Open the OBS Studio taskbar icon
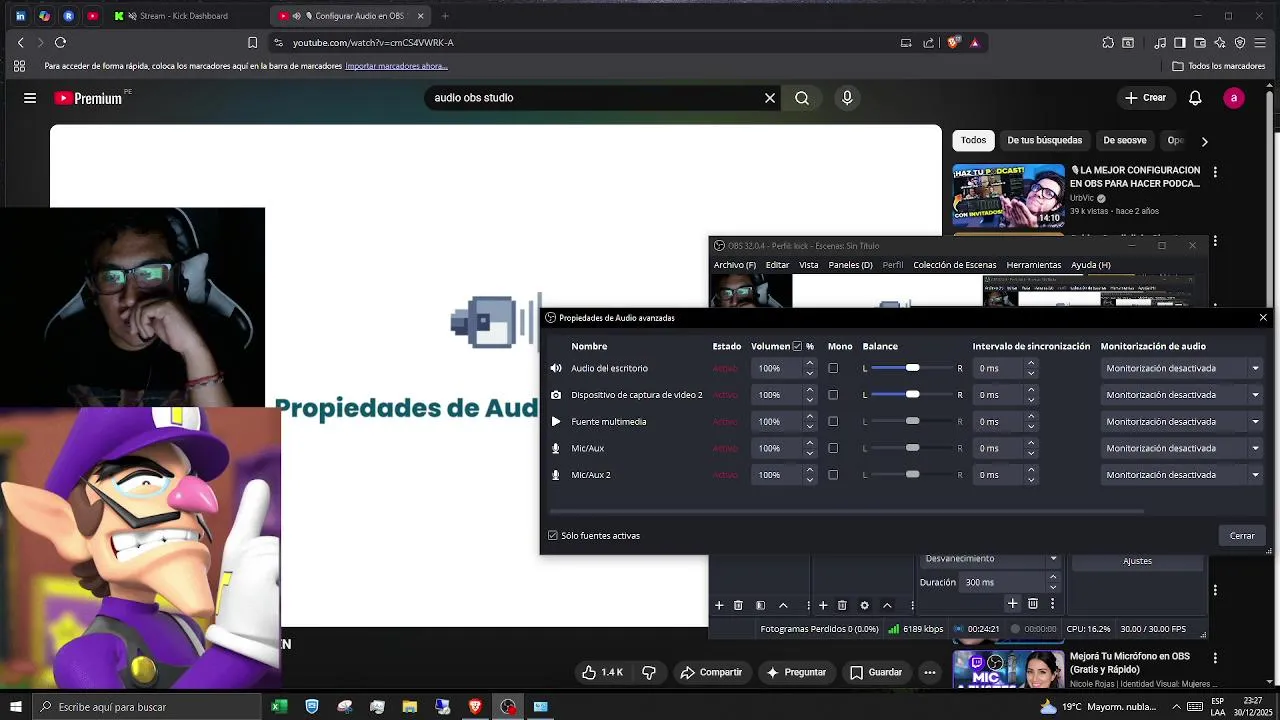 pyautogui.click(x=508, y=707)
